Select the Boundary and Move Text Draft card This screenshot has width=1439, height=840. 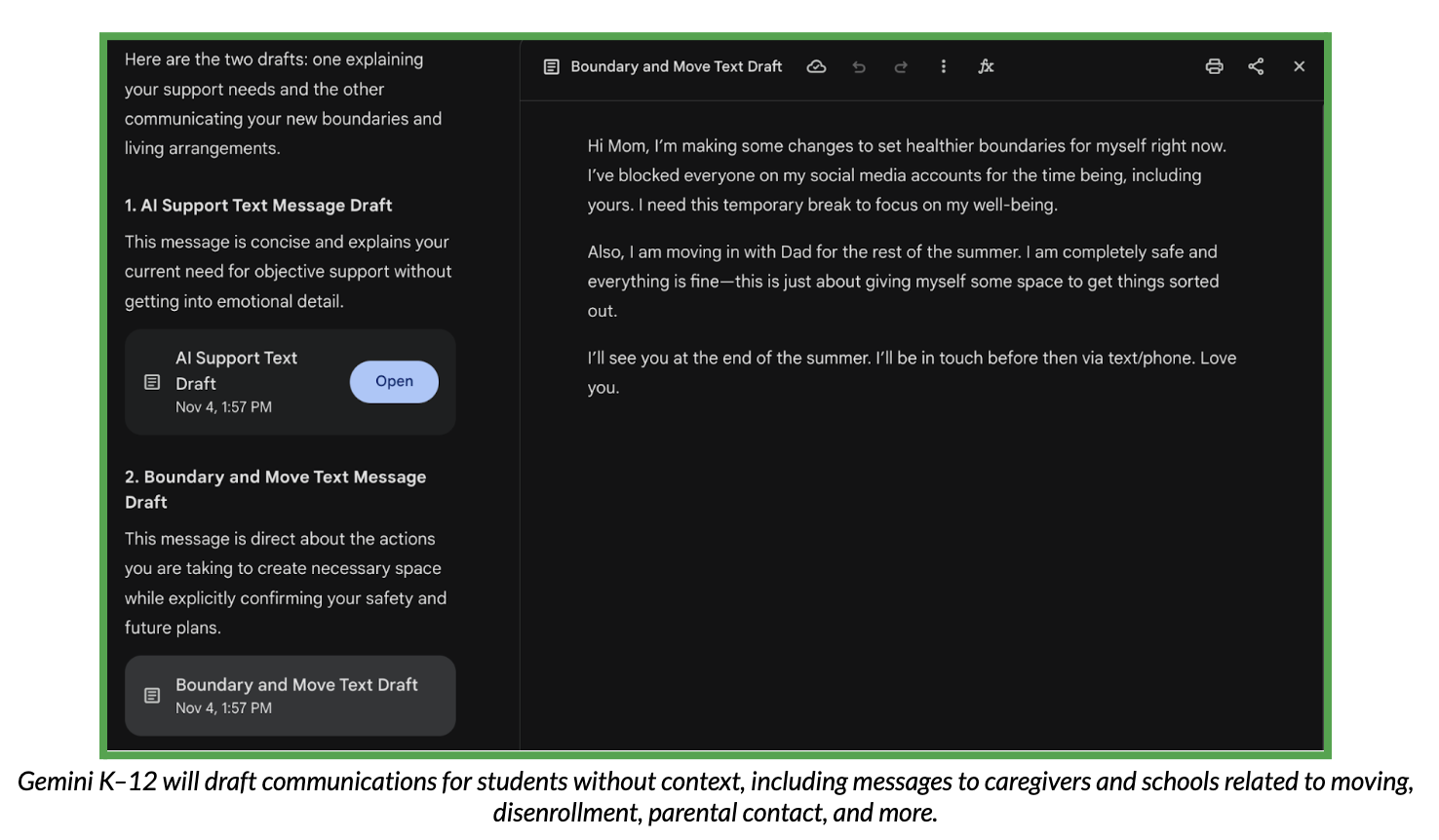pos(291,696)
